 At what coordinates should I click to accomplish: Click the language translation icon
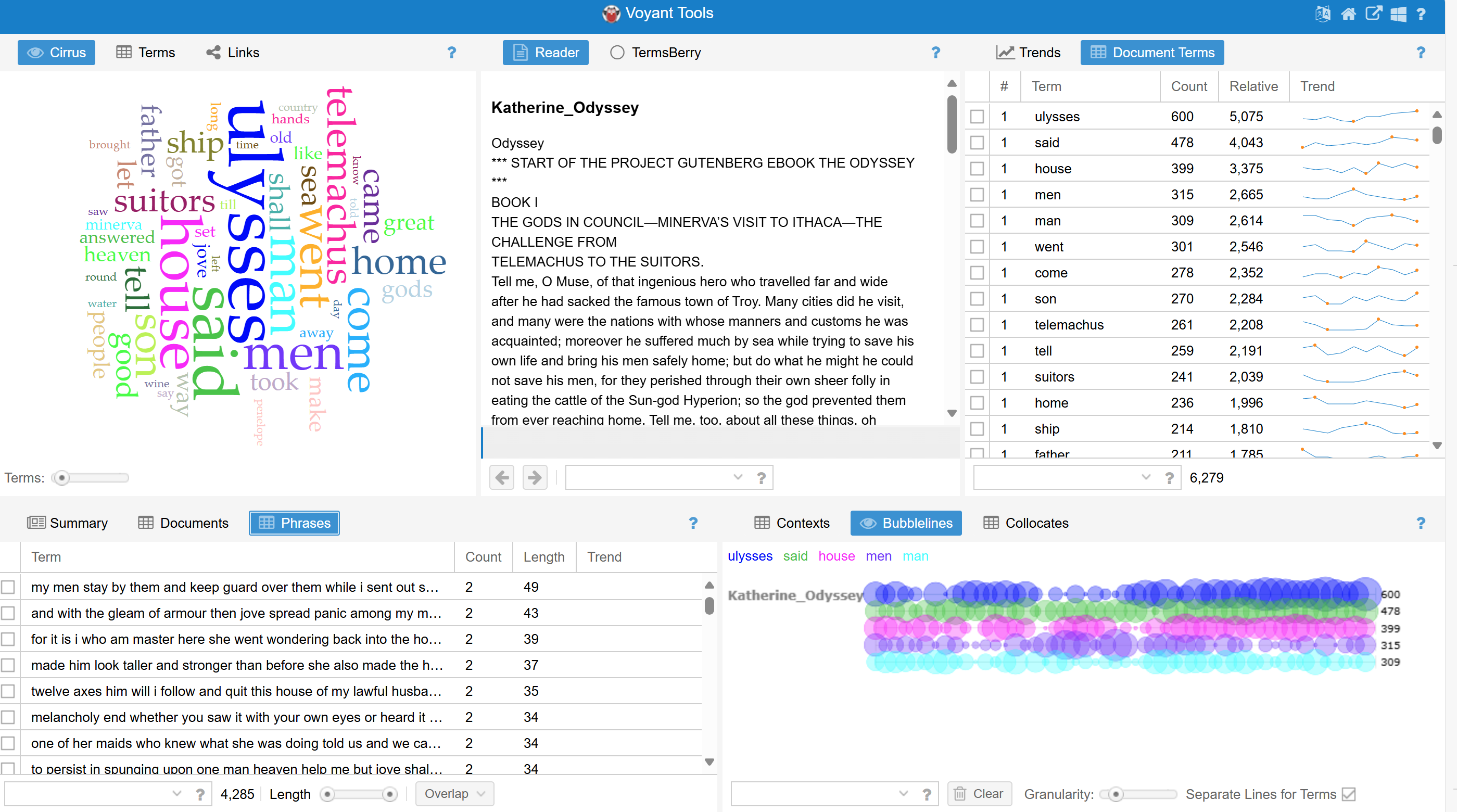tap(1323, 14)
